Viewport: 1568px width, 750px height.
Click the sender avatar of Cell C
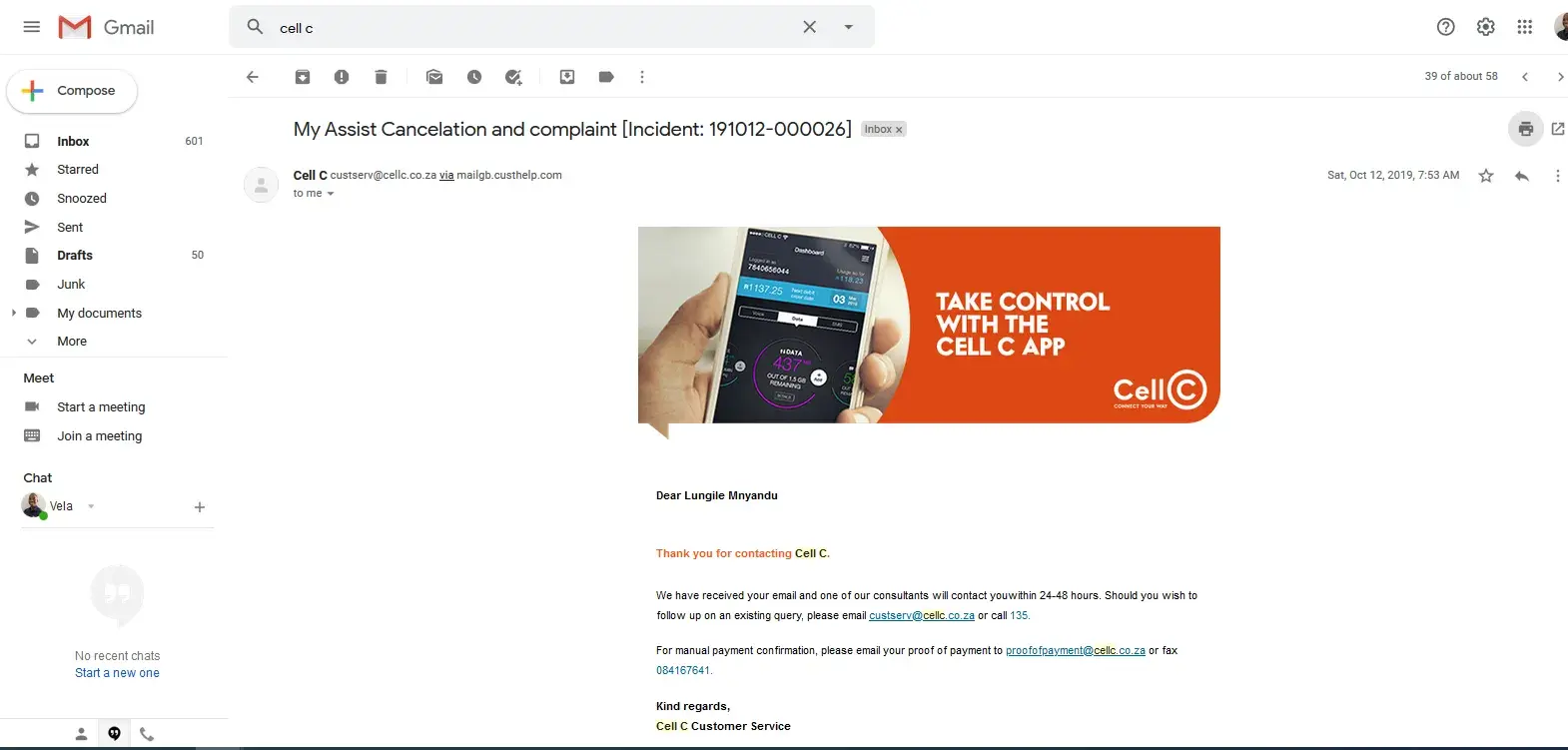click(x=261, y=185)
